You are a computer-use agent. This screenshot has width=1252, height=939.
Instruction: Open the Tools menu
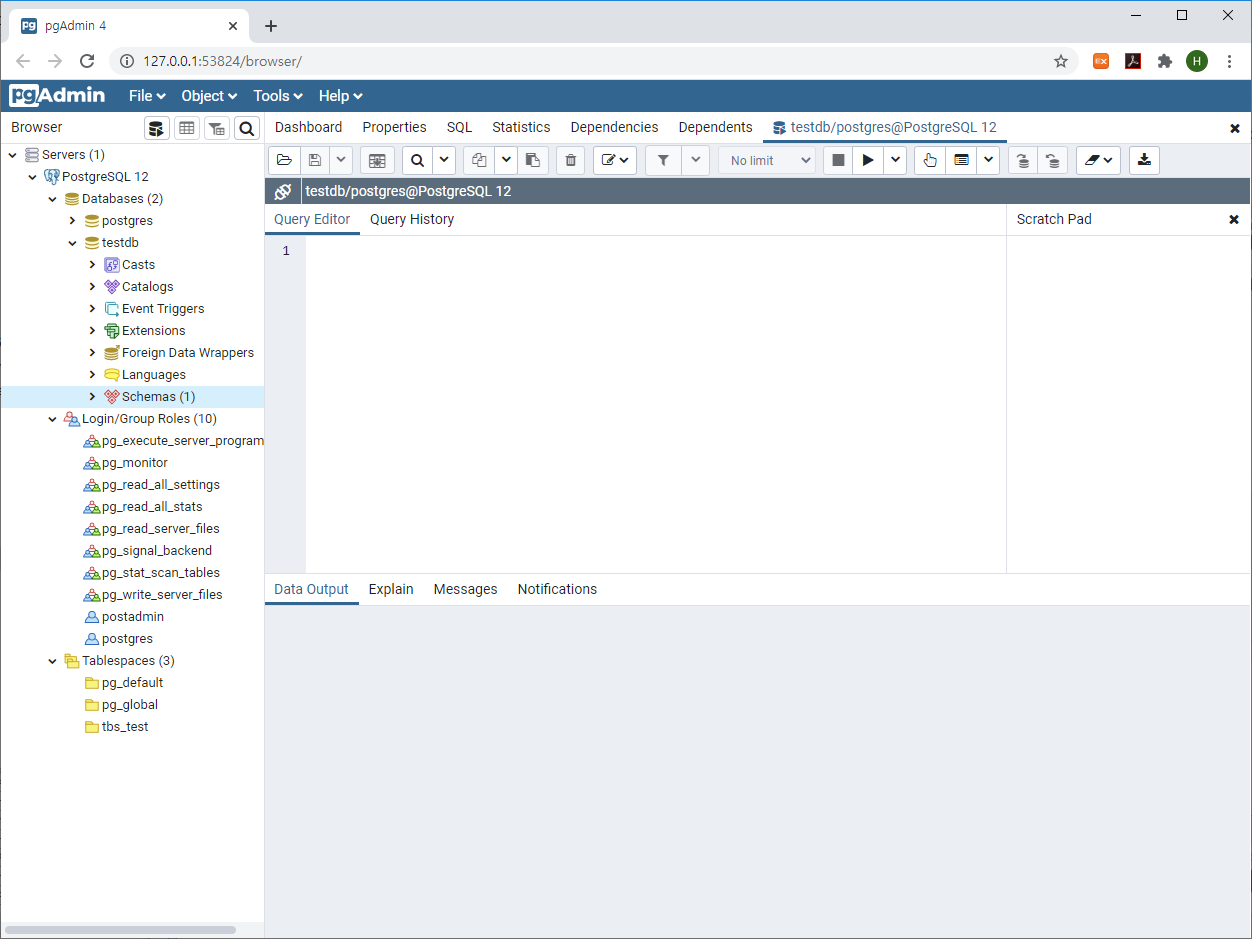[x=278, y=96]
